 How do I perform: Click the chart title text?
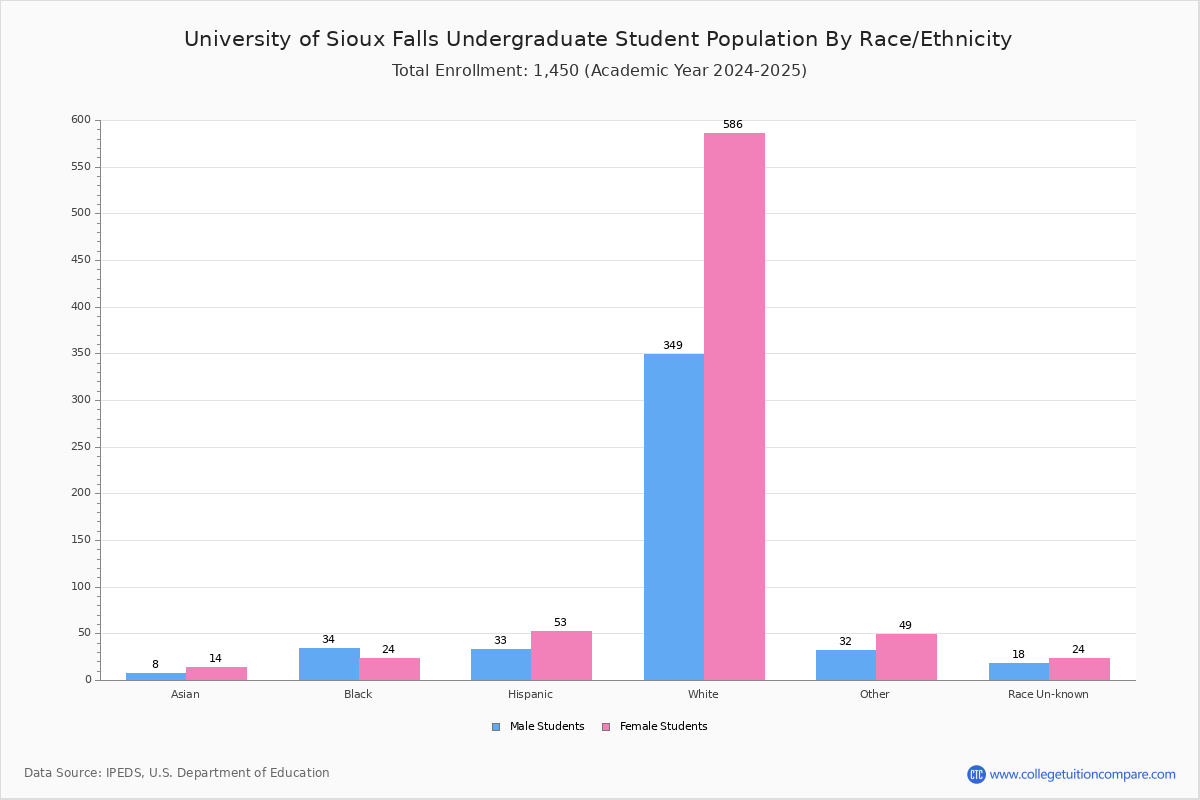click(x=598, y=39)
